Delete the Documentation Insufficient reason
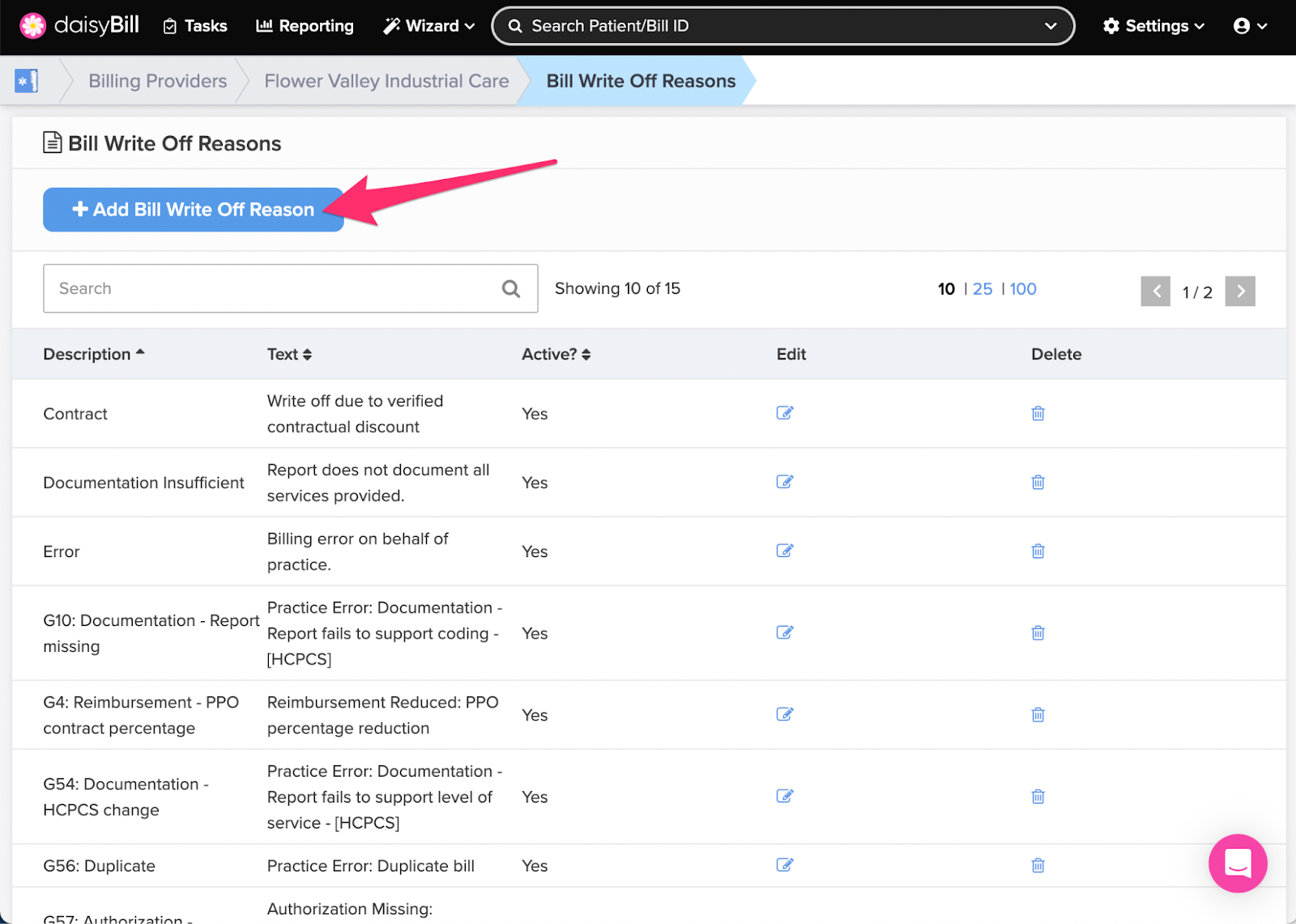The width and height of the screenshot is (1296, 924). tap(1038, 482)
